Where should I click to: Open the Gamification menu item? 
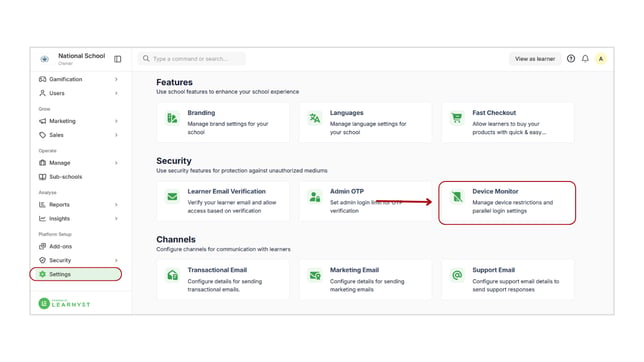[x=78, y=79]
